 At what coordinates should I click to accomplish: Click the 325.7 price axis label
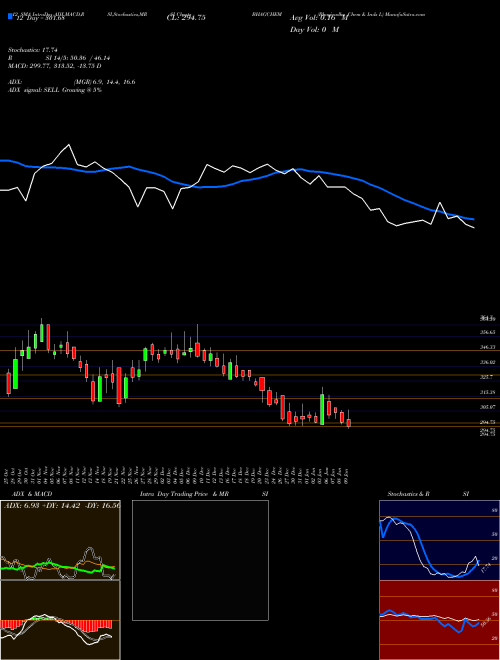487,377
